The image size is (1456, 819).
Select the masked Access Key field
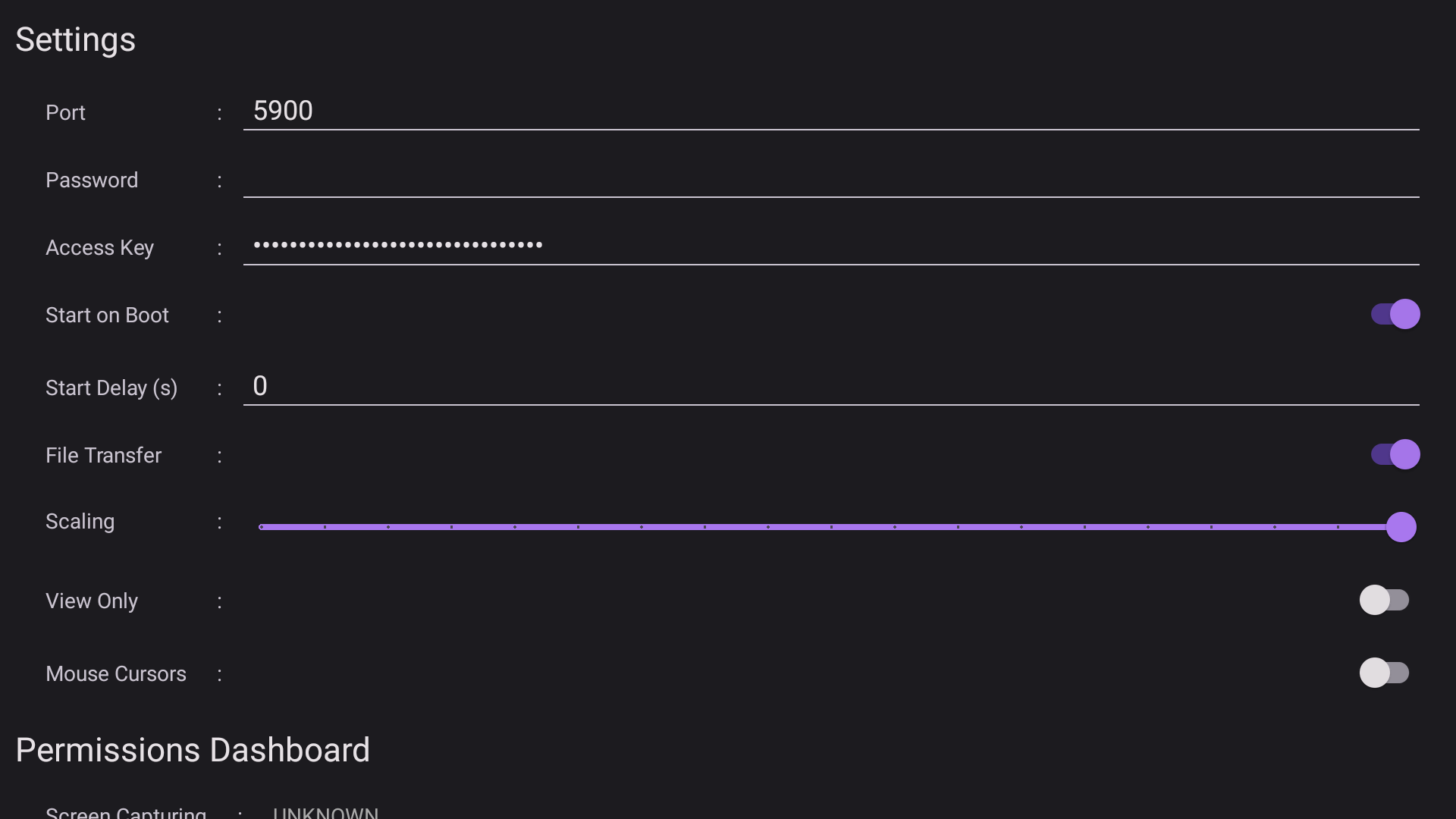830,246
